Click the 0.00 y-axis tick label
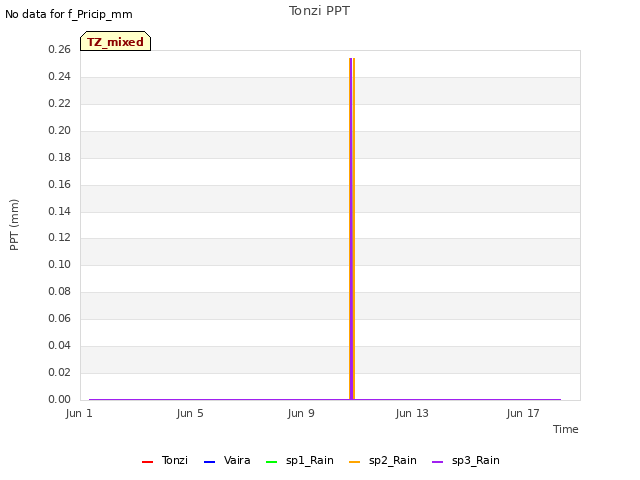The image size is (640, 480). pos(60,399)
